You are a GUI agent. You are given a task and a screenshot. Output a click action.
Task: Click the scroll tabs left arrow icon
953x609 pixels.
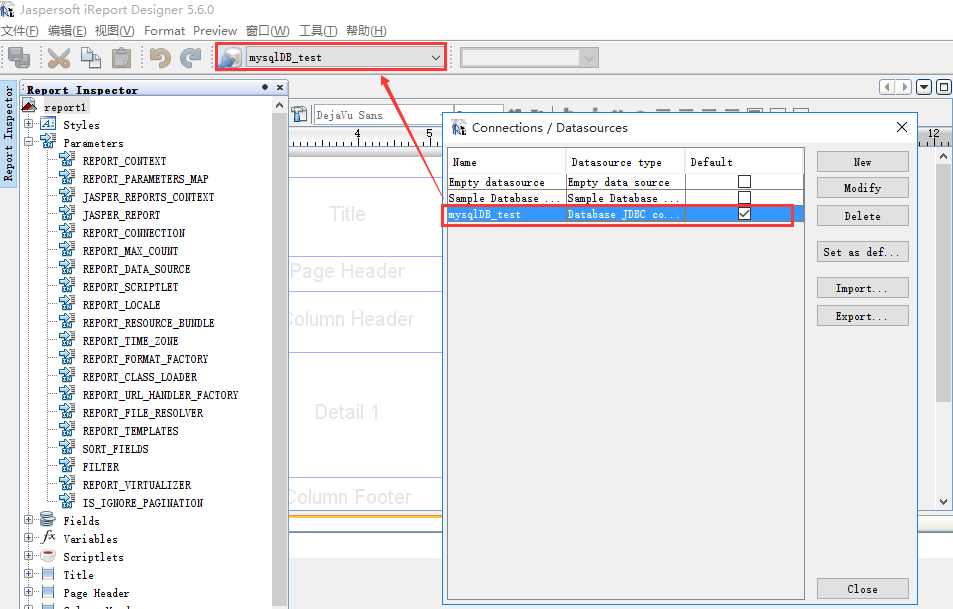pyautogui.click(x=887, y=87)
